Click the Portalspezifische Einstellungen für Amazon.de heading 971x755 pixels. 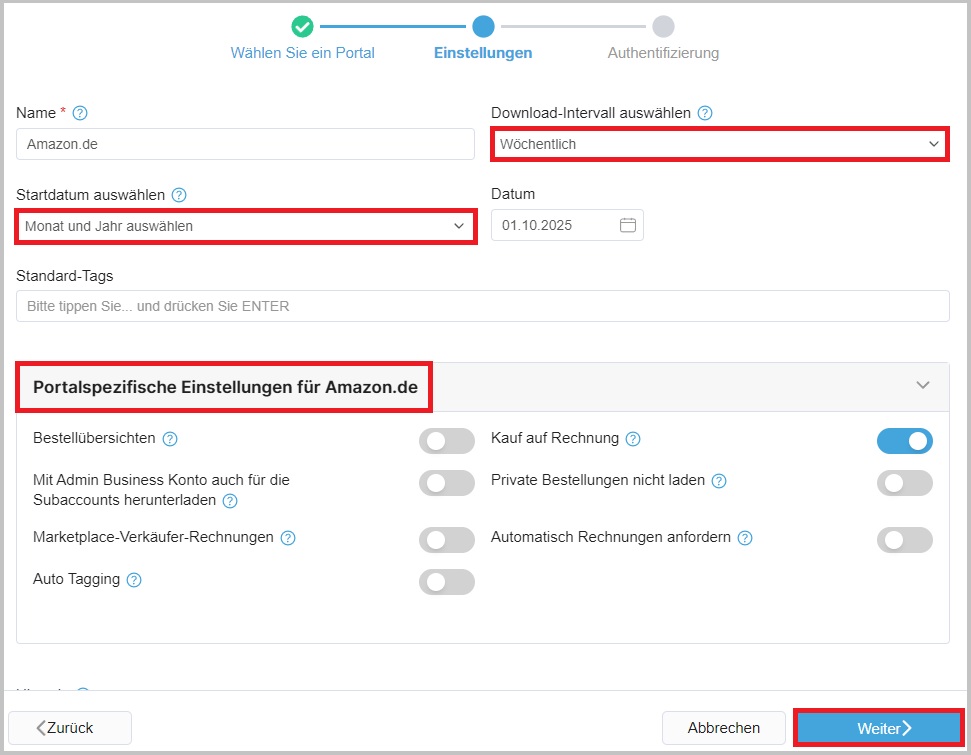click(x=225, y=387)
